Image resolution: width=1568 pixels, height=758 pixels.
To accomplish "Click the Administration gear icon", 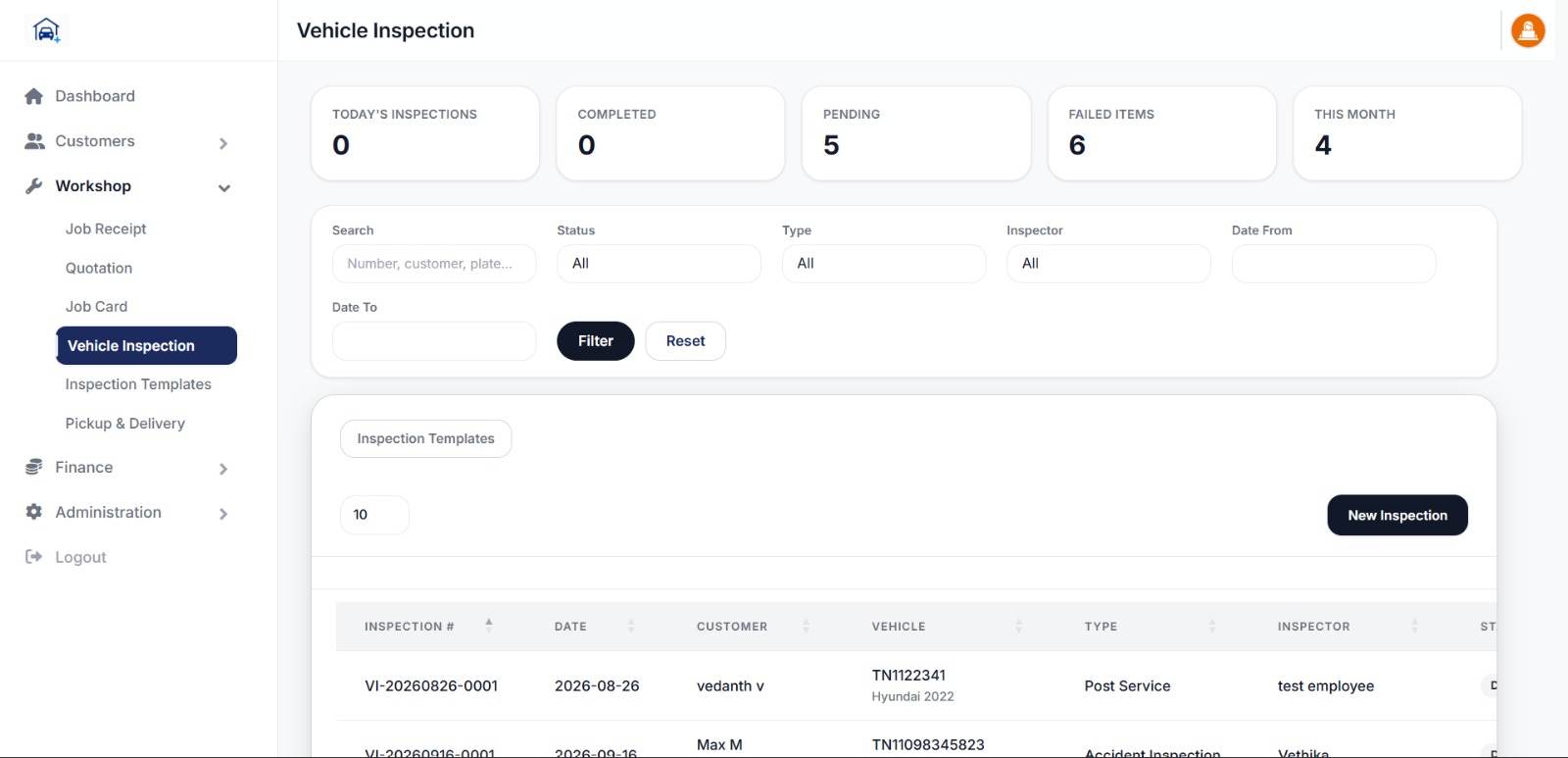I will (33, 512).
